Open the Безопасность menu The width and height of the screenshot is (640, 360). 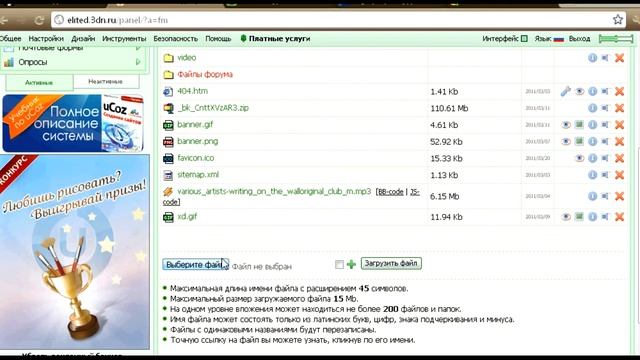coord(176,39)
